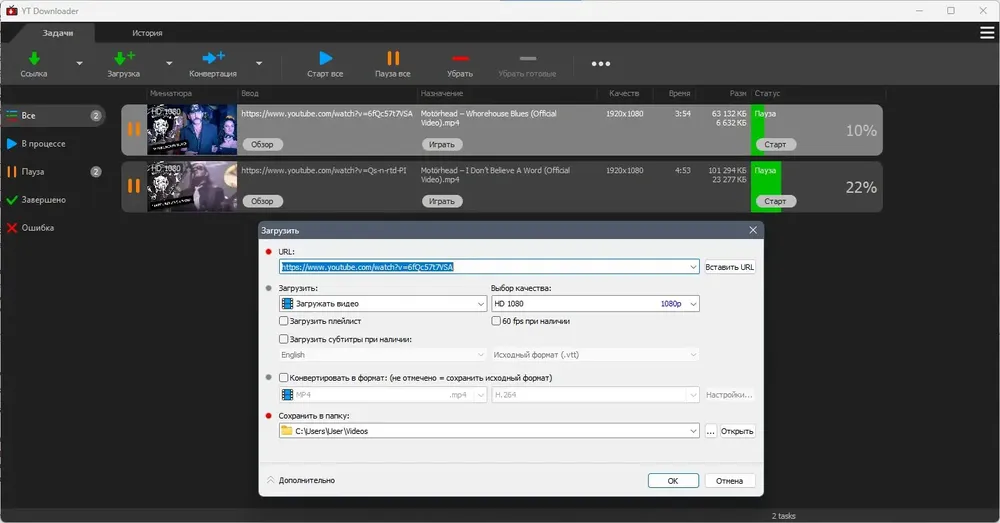Image resolution: width=1000 pixels, height=523 pixels.
Task: Click the Вставить URL button
Action: coord(730,267)
